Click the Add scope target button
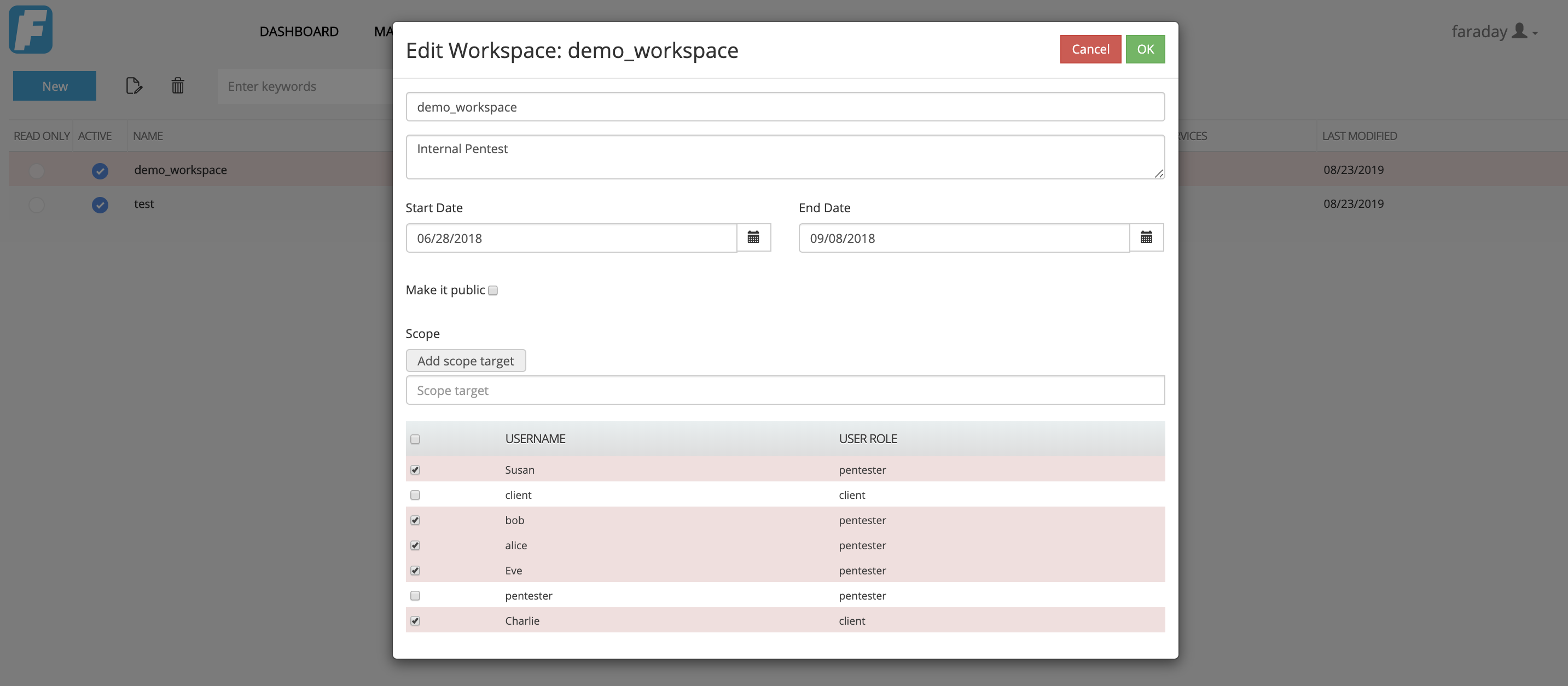1568x686 pixels. pos(466,361)
